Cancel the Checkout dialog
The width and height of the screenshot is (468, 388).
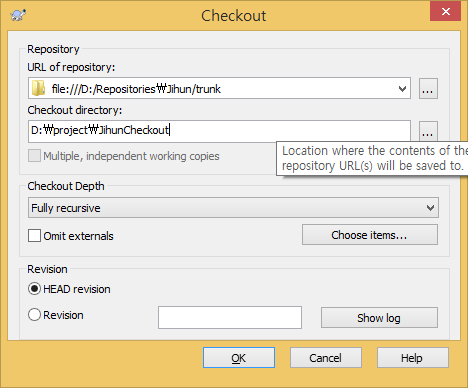(325, 358)
